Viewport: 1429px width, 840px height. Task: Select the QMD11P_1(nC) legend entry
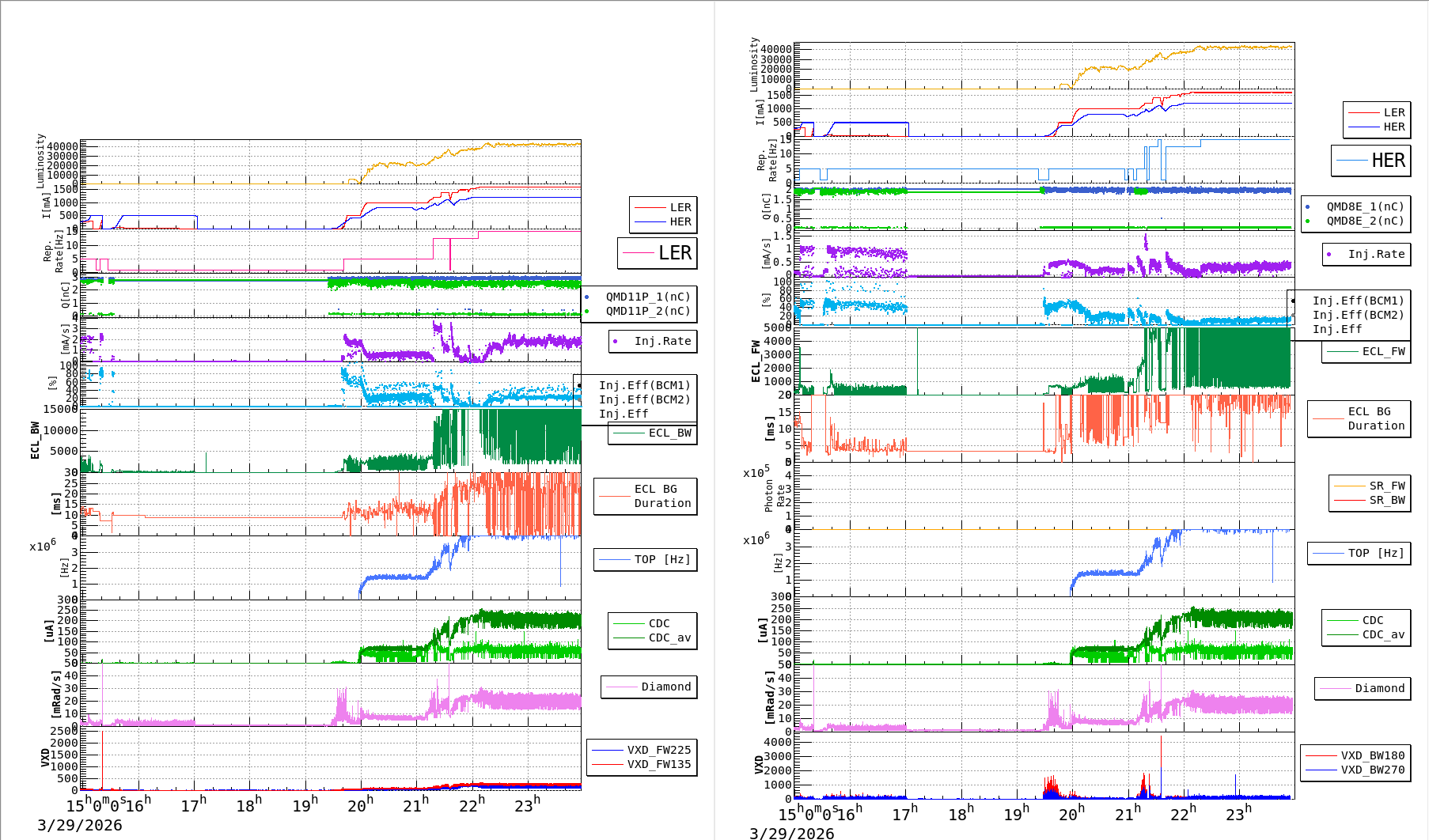tap(647, 297)
